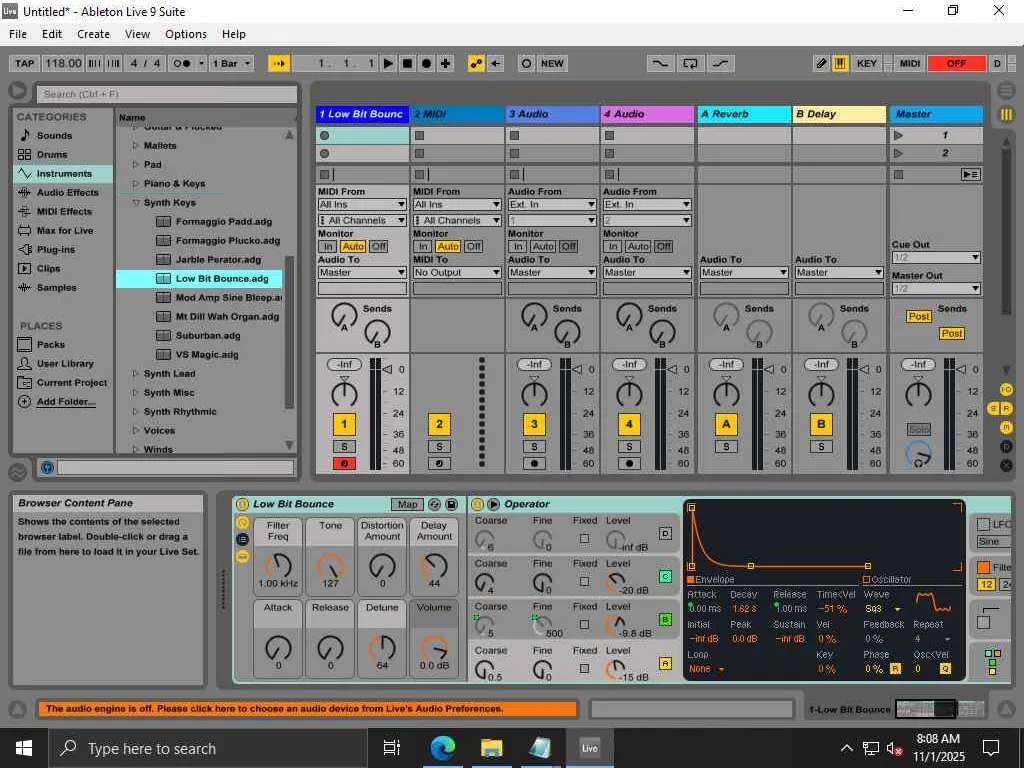This screenshot has width=1024, height=768.
Task: Solo track 3 Audio
Action: point(534,447)
